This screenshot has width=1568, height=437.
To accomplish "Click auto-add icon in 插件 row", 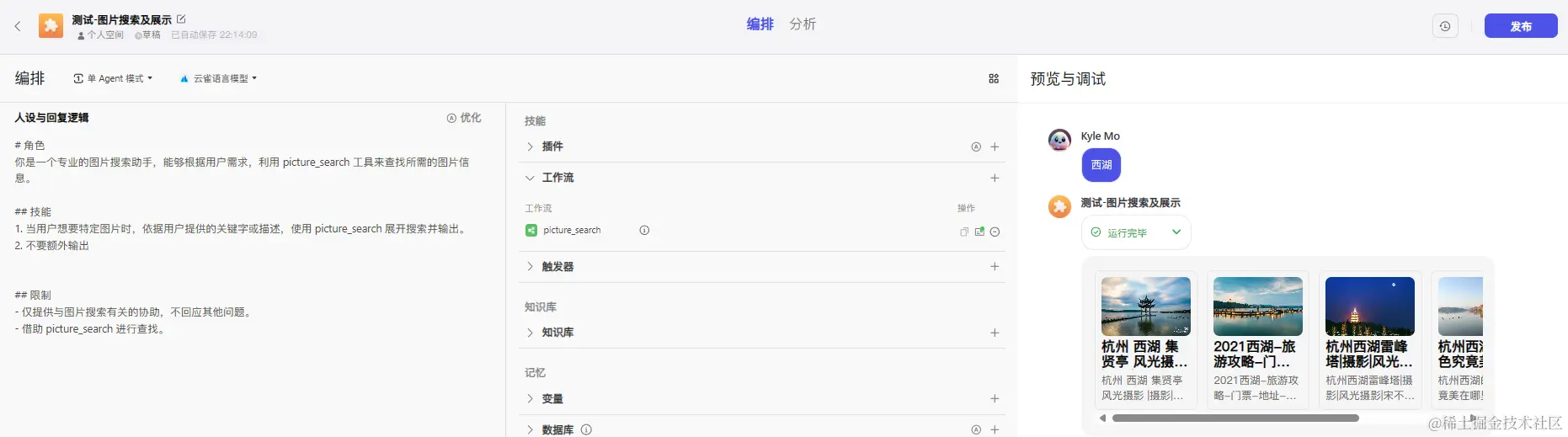I will tap(976, 147).
